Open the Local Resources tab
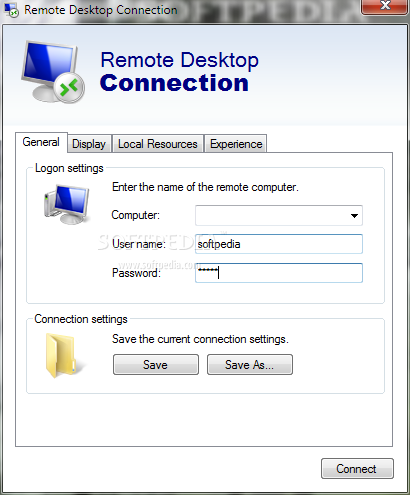Viewport: 410px width, 495px height. [158, 144]
